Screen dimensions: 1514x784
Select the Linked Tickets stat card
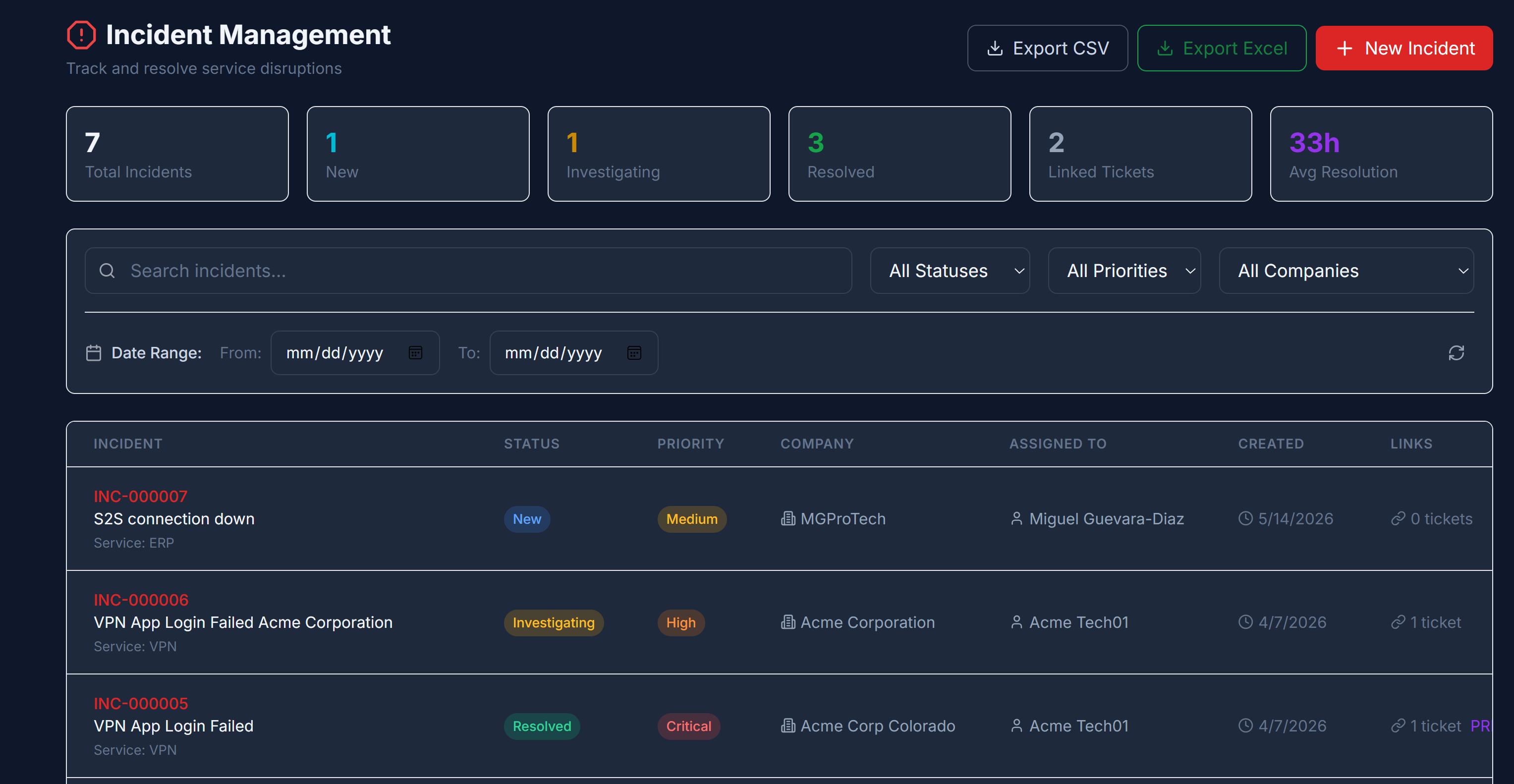1140,154
